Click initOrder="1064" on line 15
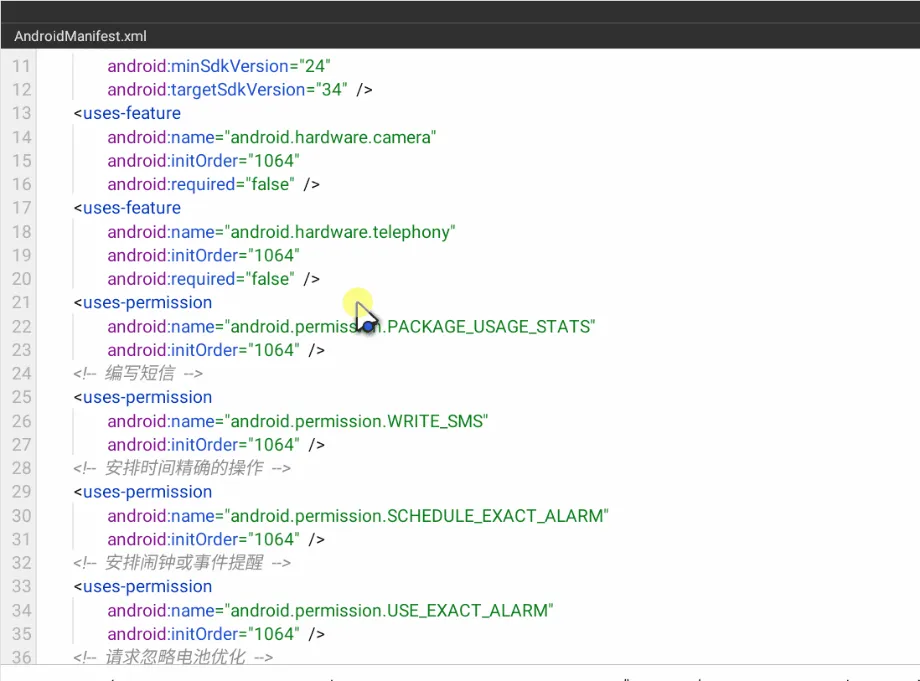 click(x=204, y=161)
